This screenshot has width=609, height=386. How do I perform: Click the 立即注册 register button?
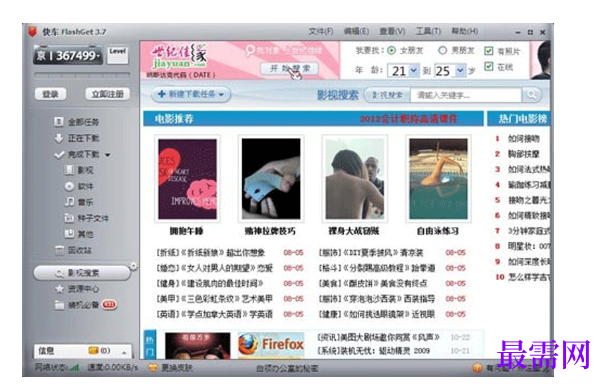pyautogui.click(x=107, y=94)
